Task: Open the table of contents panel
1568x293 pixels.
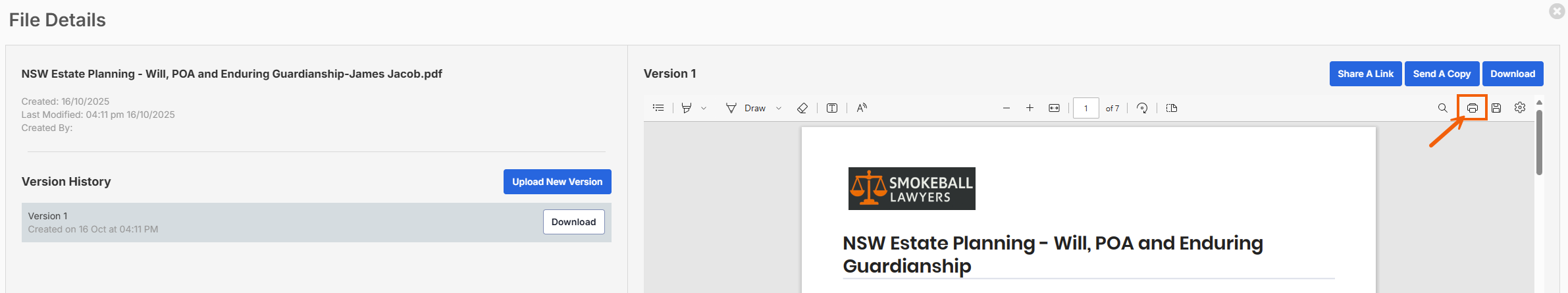Action: (658, 108)
